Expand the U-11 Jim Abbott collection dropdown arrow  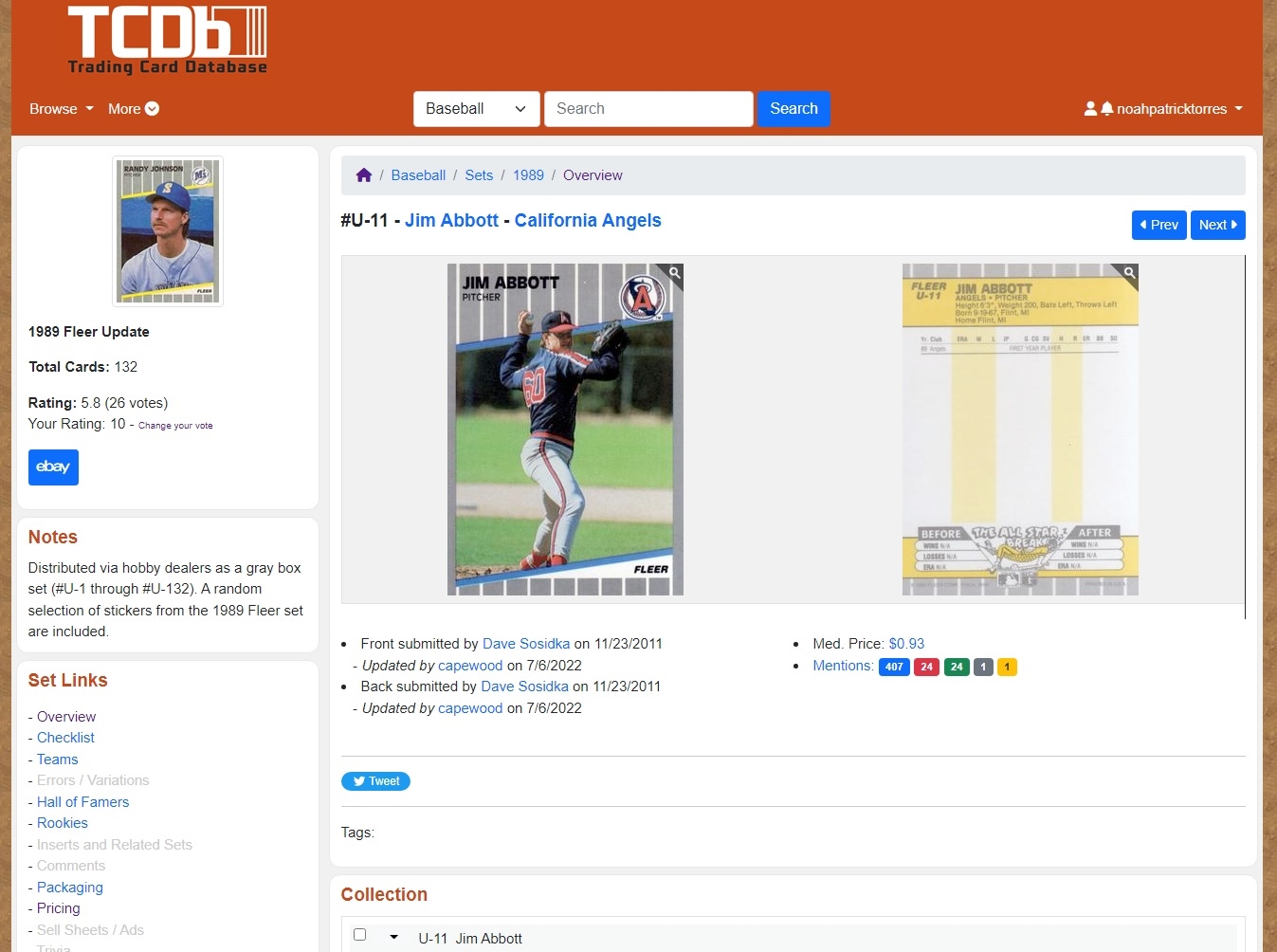tap(393, 937)
